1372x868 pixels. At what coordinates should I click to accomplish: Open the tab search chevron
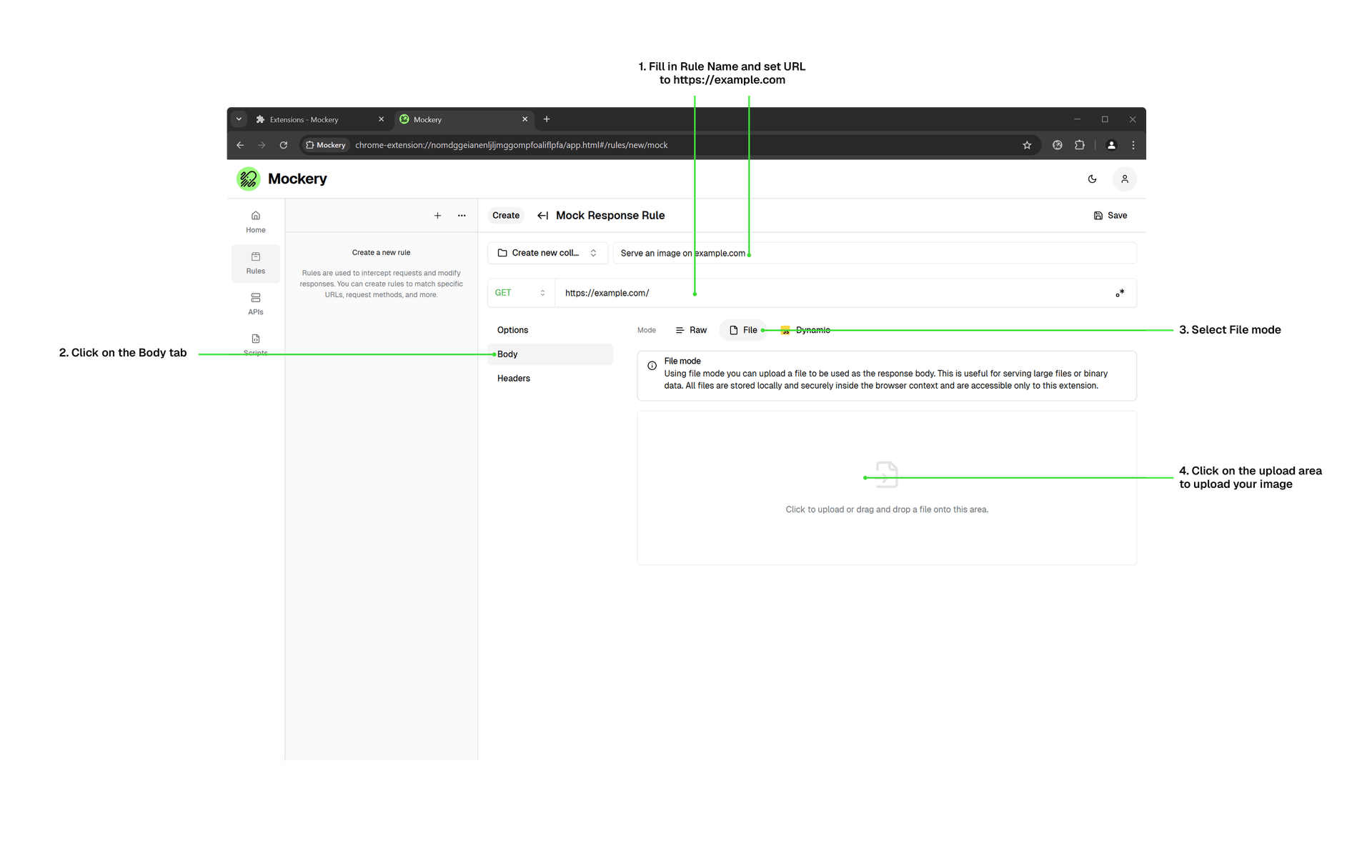[x=239, y=119]
